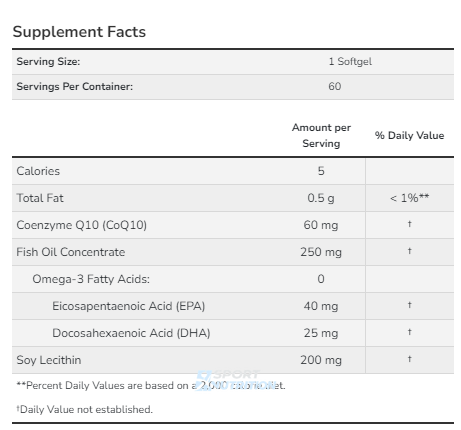Click the Total Fat 0.5 g amount
Viewport: 461px width, 430px height.
[x=321, y=198]
